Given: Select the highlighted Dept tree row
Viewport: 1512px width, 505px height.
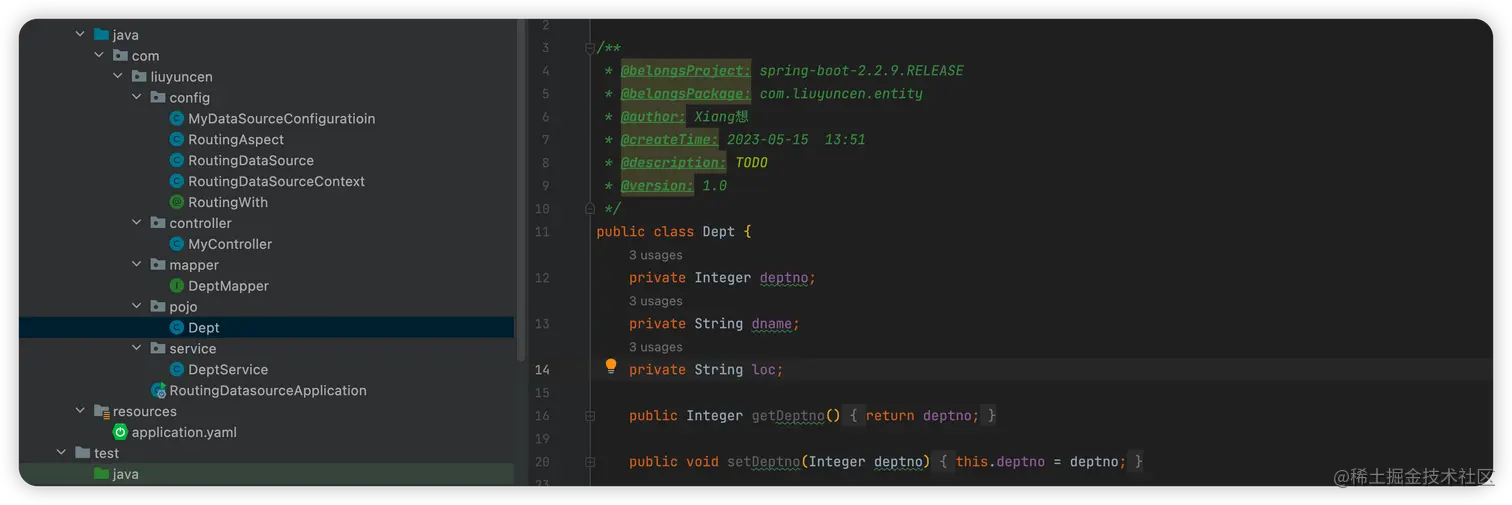Looking at the screenshot, I should point(266,328).
